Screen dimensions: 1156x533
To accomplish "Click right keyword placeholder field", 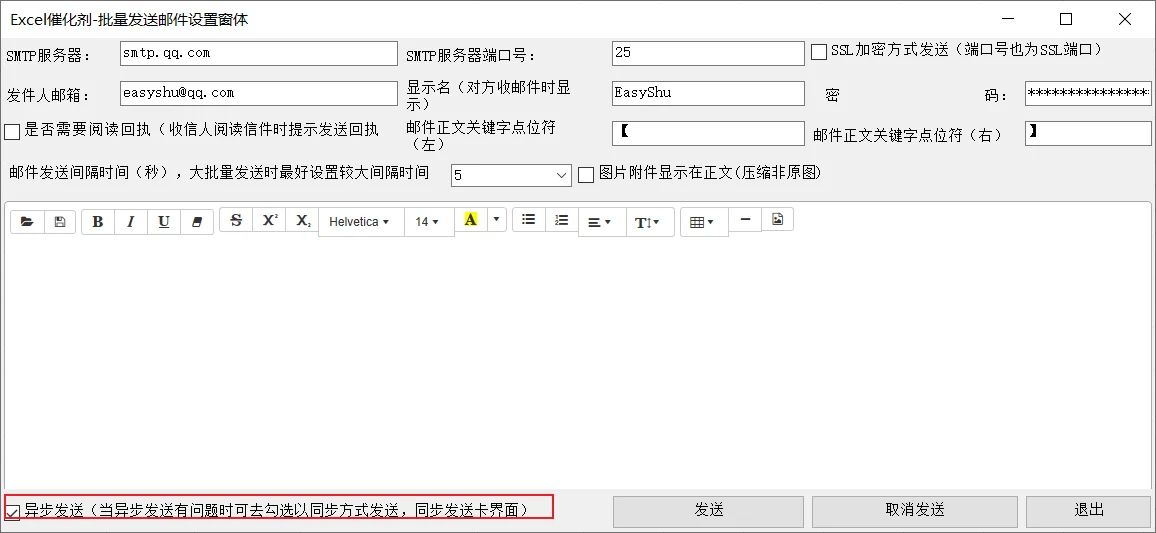I will pyautogui.click(x=1088, y=133).
